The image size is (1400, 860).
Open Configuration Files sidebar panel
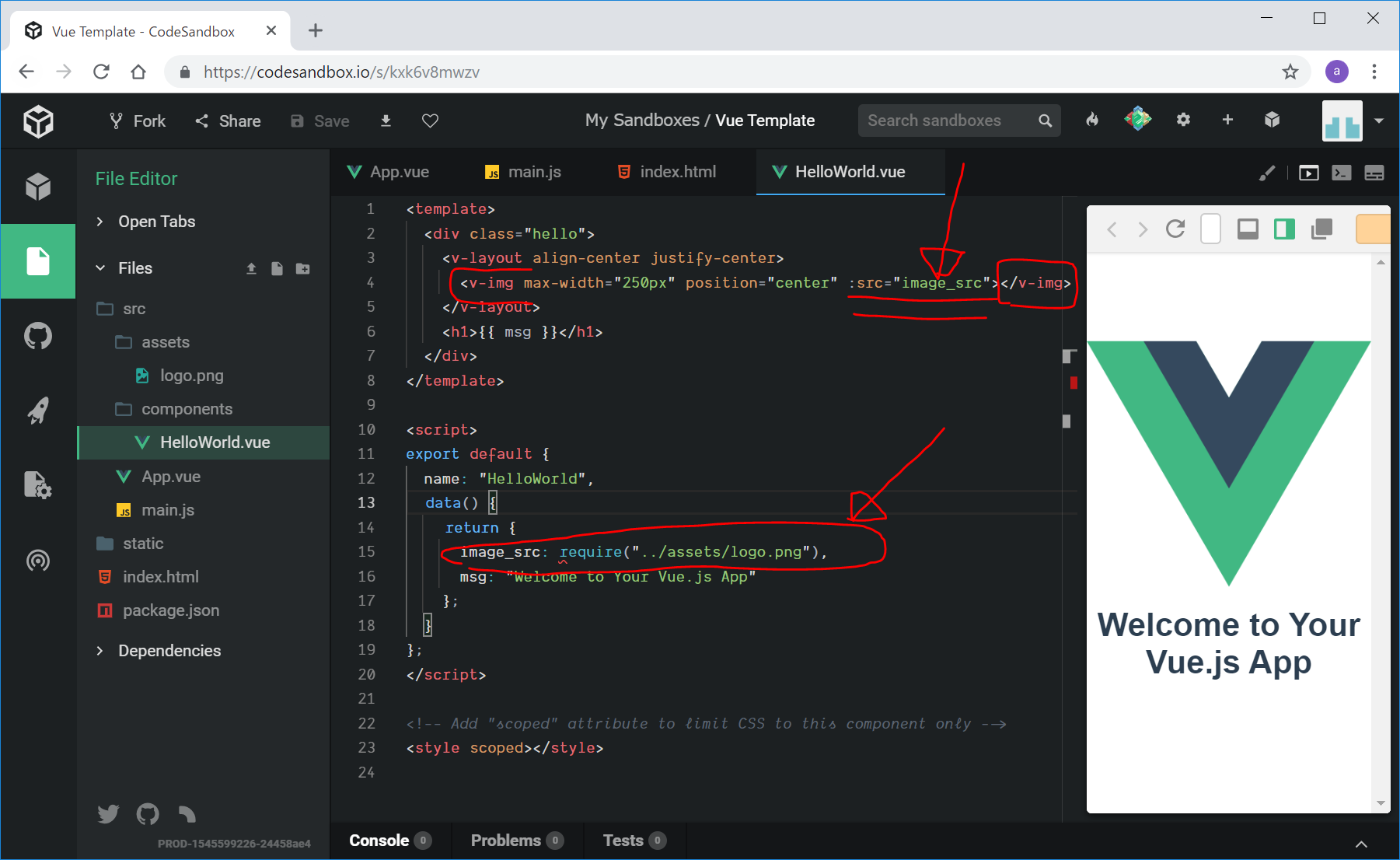coord(37,485)
